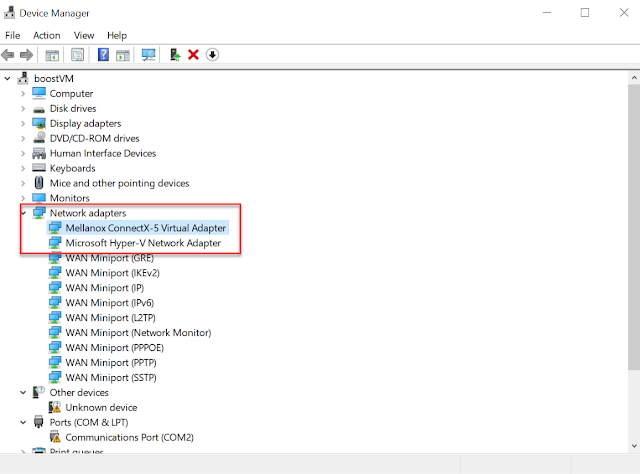
Task: Minimize the Device Manager window
Action: 547,13
